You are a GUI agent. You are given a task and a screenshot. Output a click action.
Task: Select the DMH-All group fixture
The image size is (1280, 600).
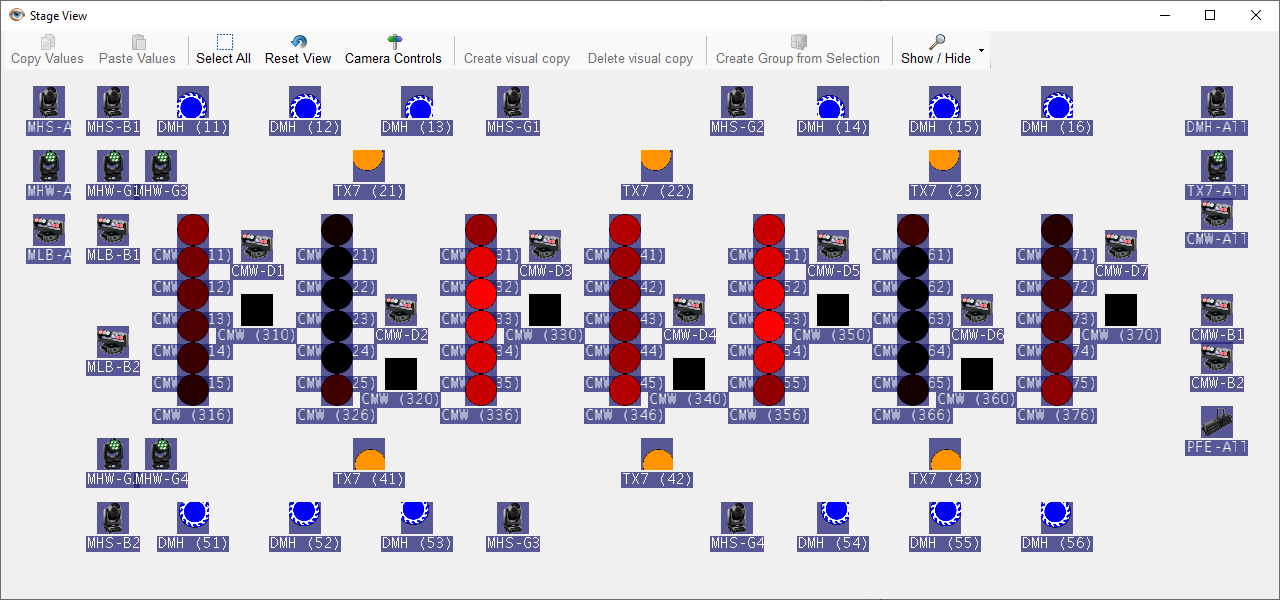[1217, 102]
